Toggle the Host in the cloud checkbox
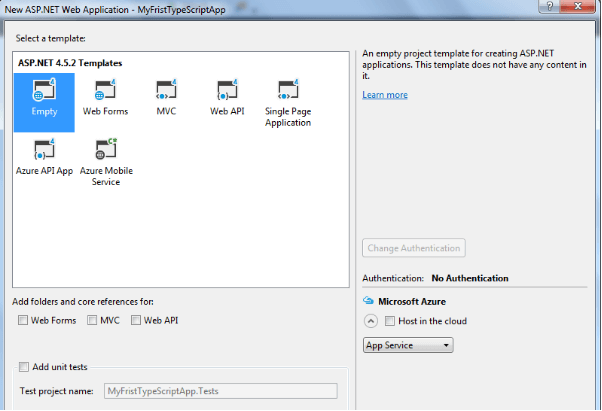The image size is (602, 411). point(390,321)
